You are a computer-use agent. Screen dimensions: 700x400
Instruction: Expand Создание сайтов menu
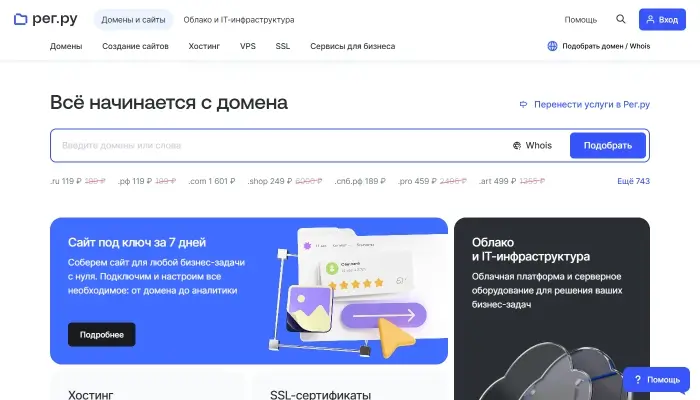point(135,46)
